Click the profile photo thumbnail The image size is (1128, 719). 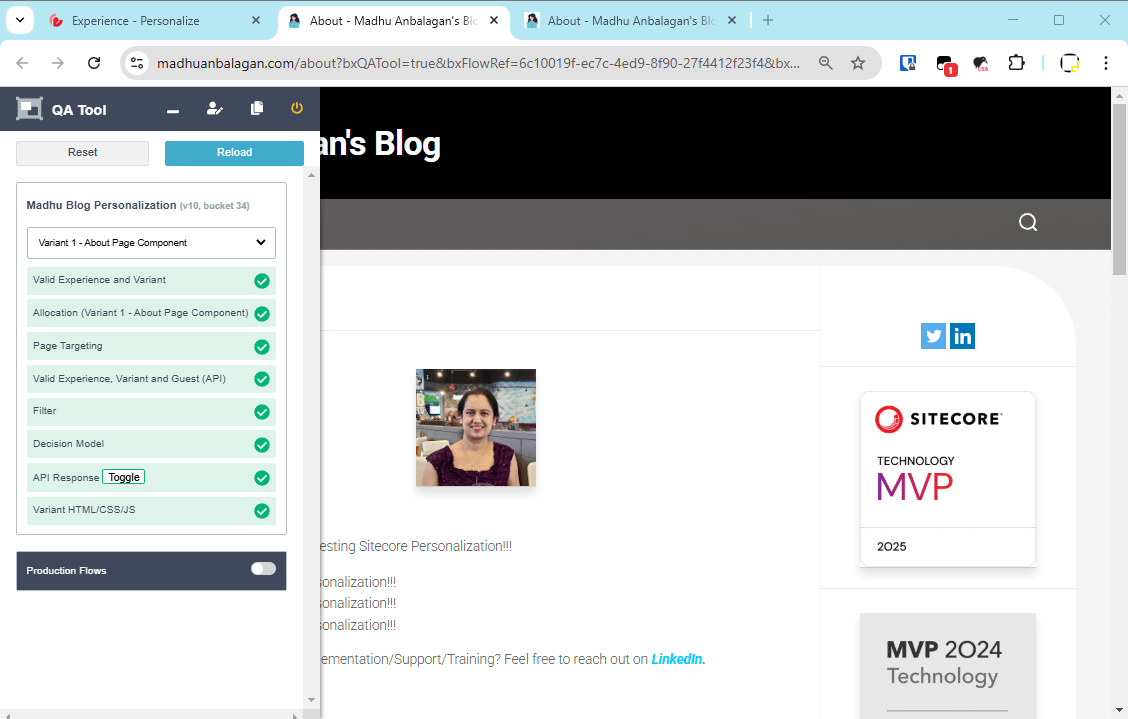tap(476, 428)
